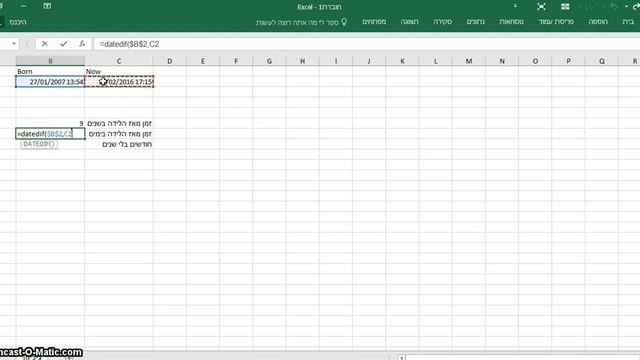Open the undo history dropdown arrow
This screenshot has width=640, height=360.
(626, 7)
